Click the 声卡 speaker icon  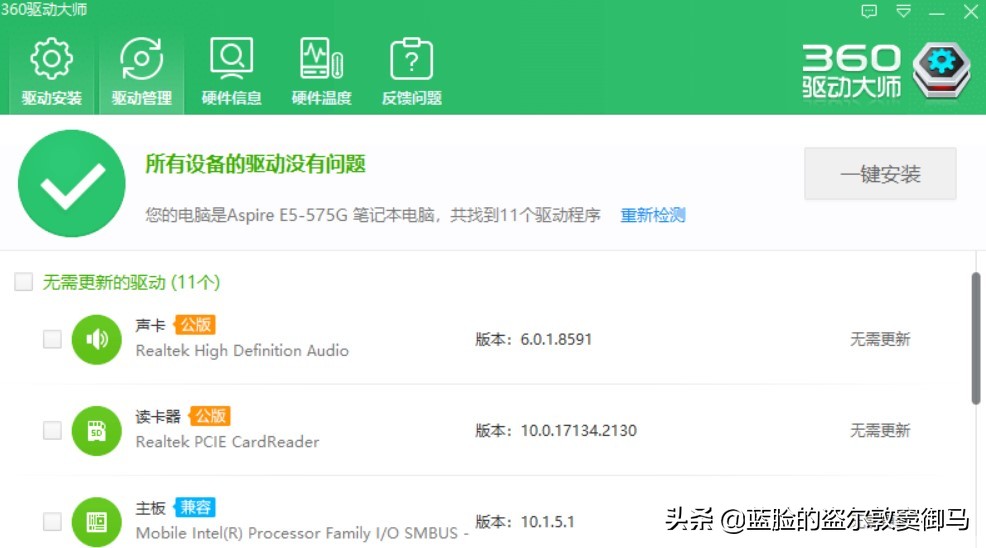point(96,339)
